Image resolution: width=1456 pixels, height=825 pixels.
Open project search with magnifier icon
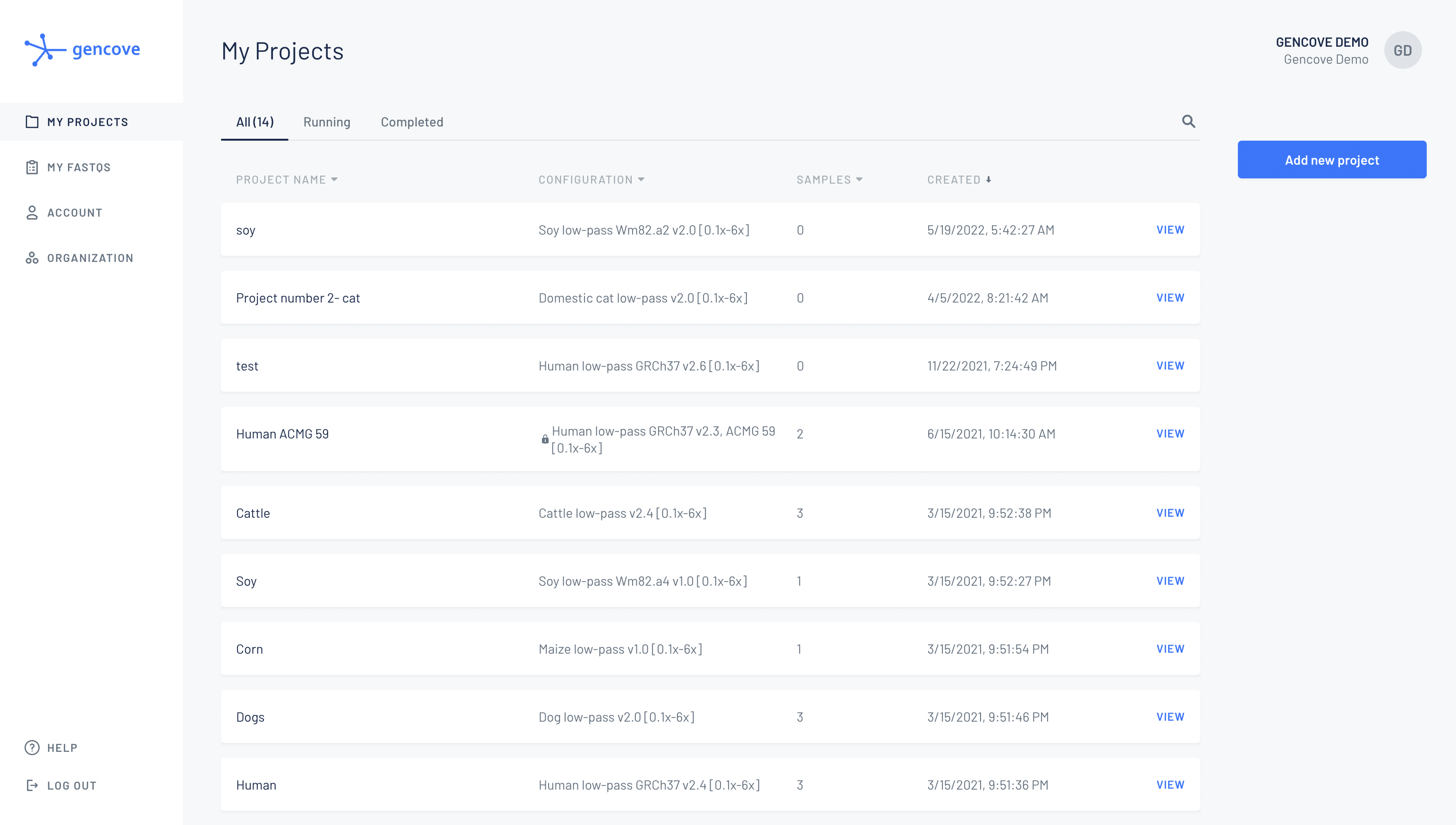1188,121
